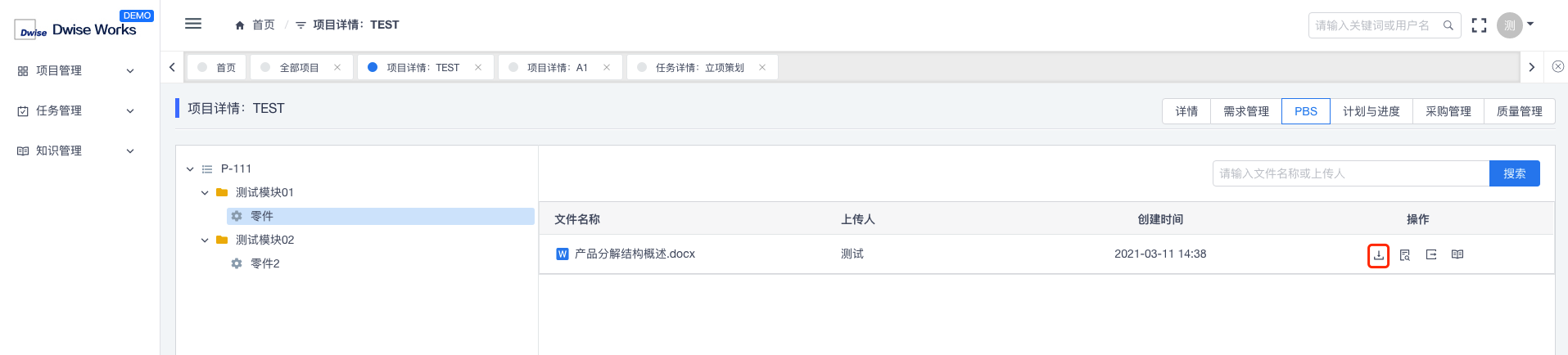This screenshot has height=355, width=1568.
Task: Preview the docx file using the magnifier document icon
Action: click(x=1405, y=254)
